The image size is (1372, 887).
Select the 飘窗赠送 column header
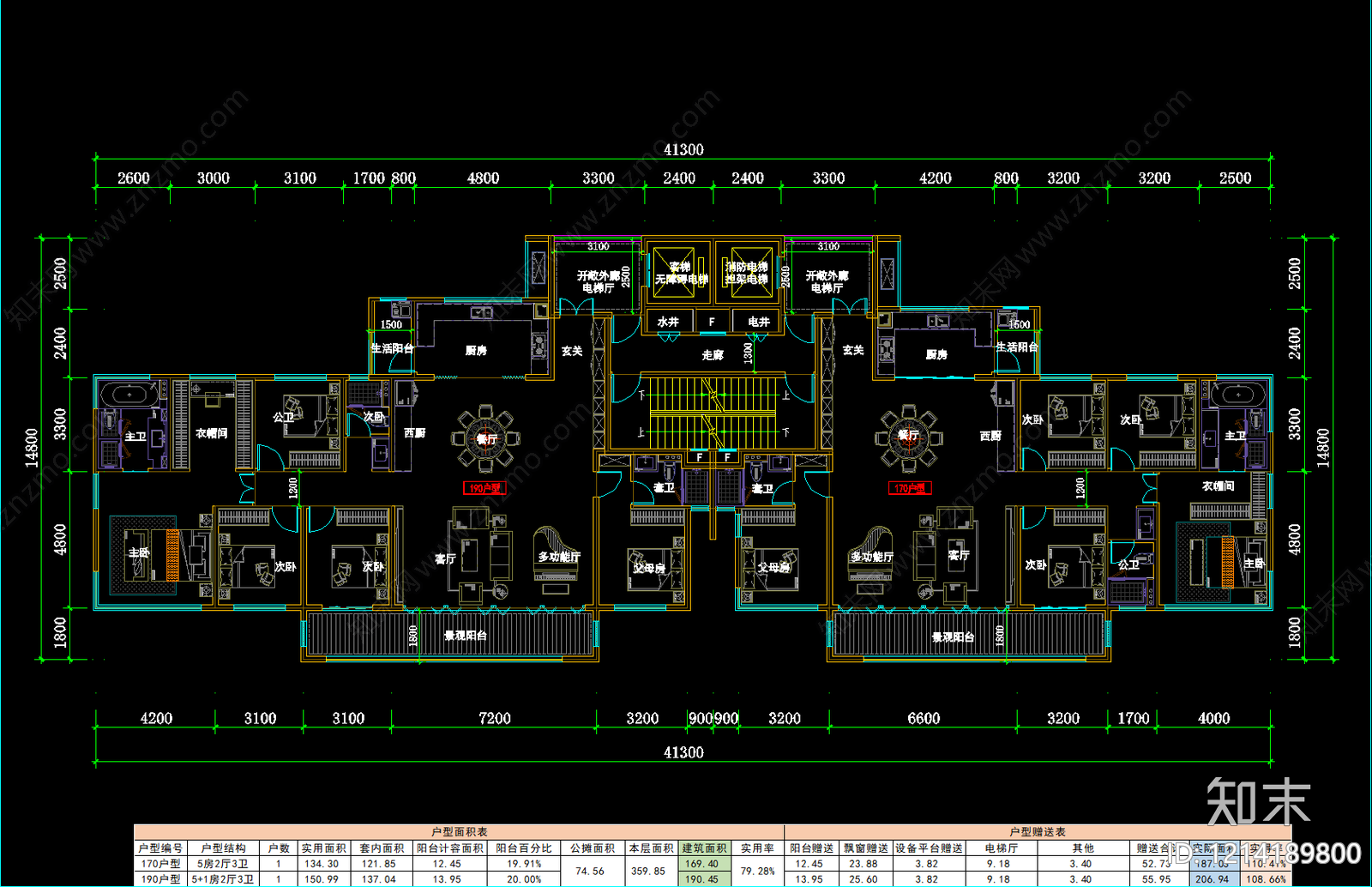[x=865, y=848]
